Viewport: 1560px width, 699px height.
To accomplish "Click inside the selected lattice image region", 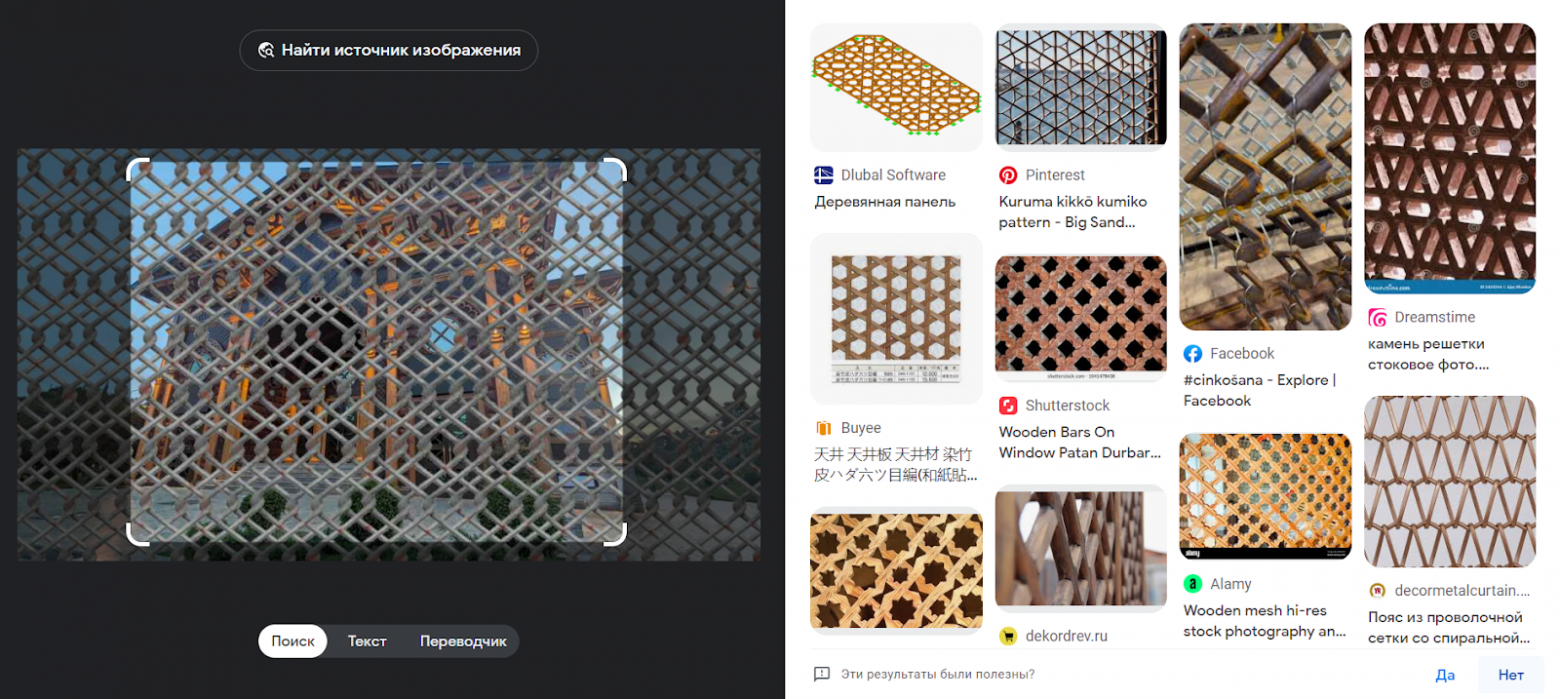I will (x=377, y=351).
